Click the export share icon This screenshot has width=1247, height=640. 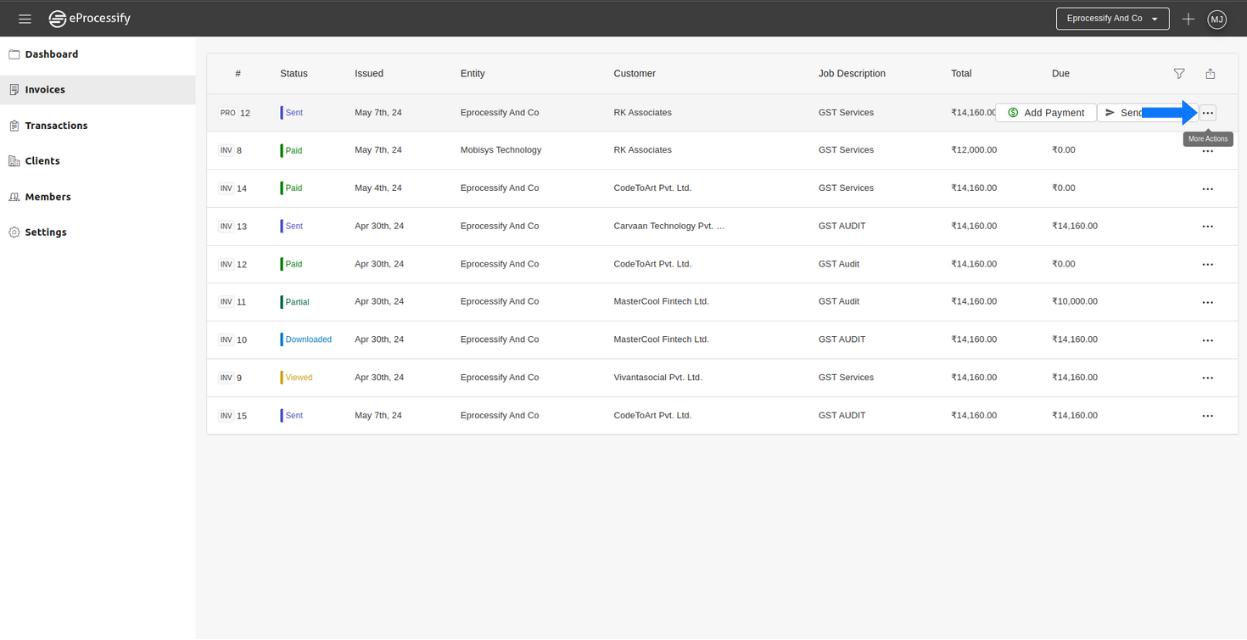pos(1210,74)
